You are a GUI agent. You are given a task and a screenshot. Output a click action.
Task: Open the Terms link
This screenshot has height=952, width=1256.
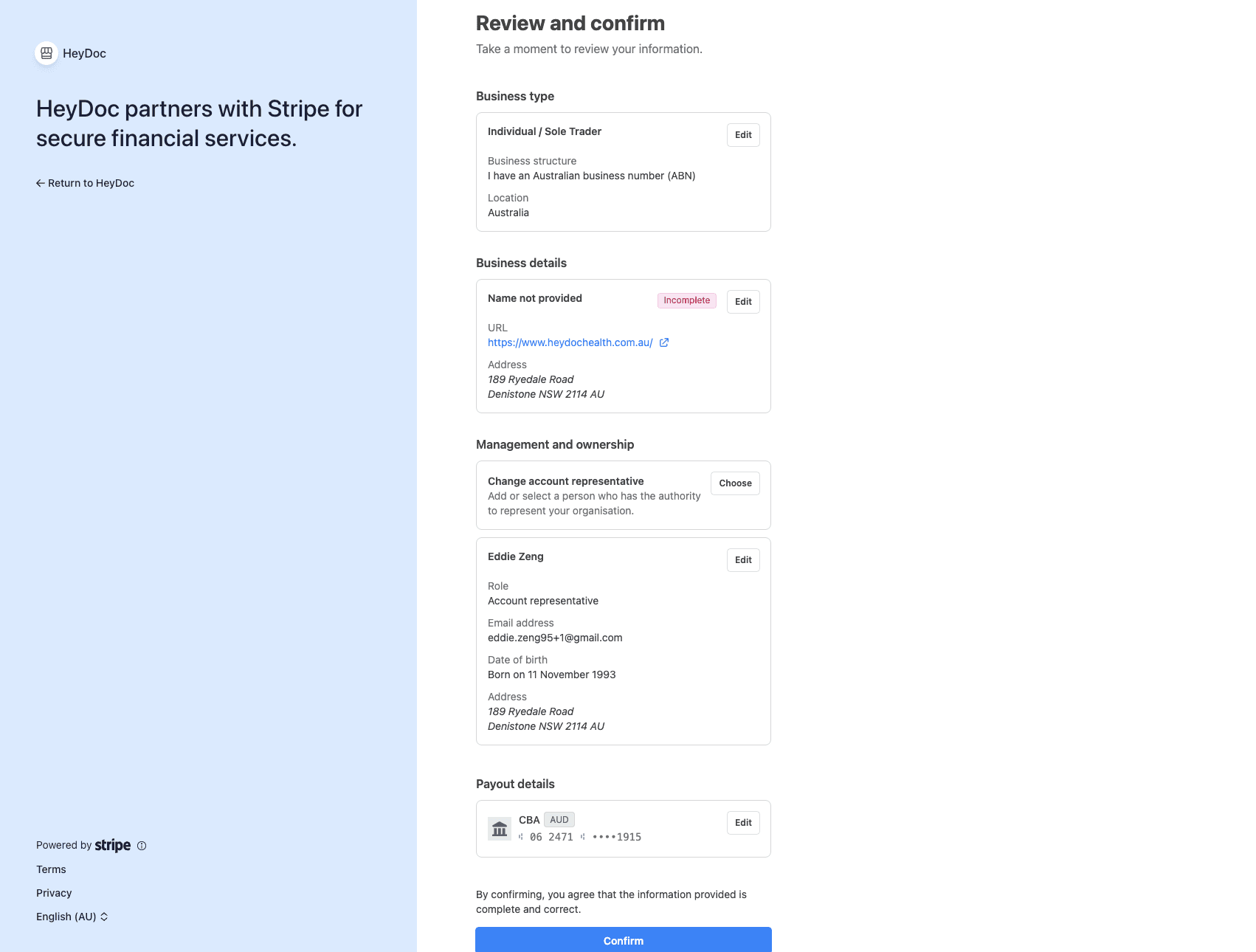tap(51, 869)
